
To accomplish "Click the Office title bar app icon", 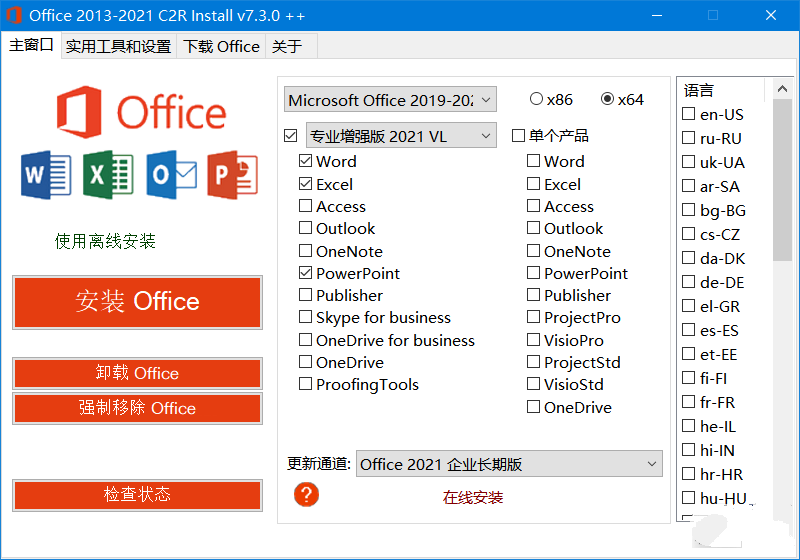I will [13, 15].
